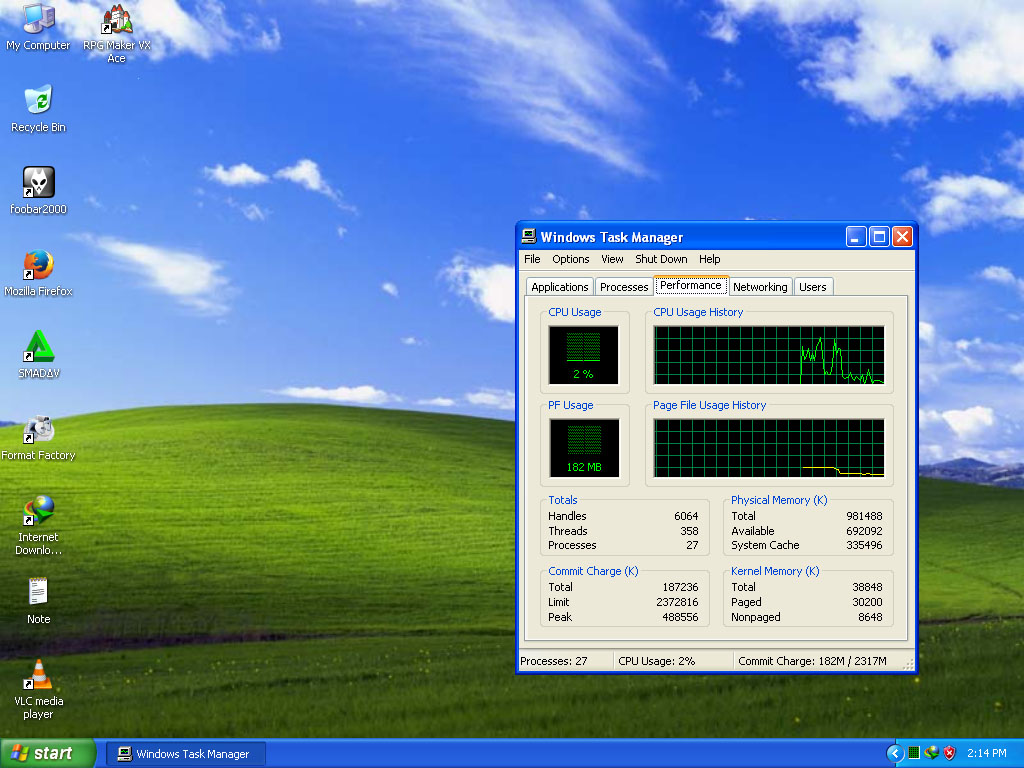
Task: Click status bar text "CPU Usage: 2%"
Action: [x=656, y=662]
